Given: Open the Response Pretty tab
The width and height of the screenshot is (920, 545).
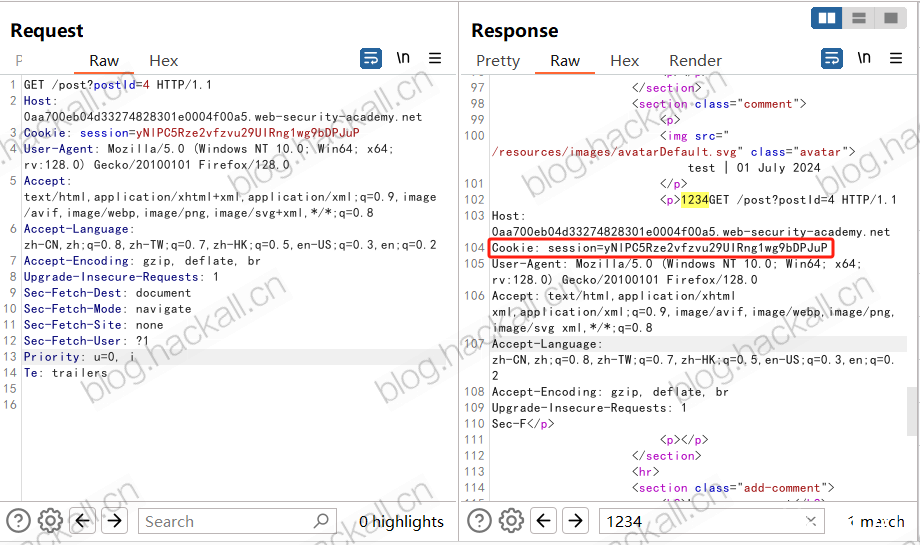Looking at the screenshot, I should point(498,61).
